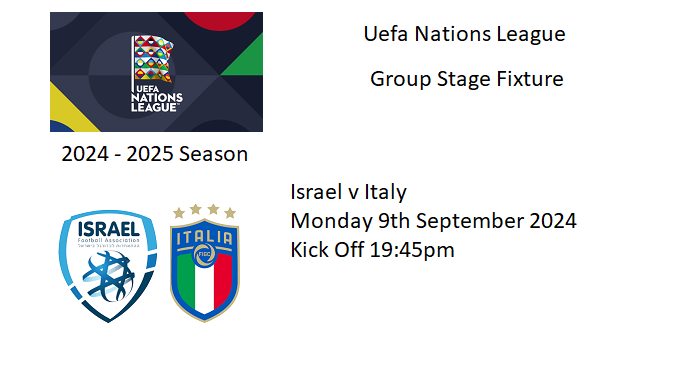
Task: Click the gold stars above Italia badge
Action: tap(205, 211)
